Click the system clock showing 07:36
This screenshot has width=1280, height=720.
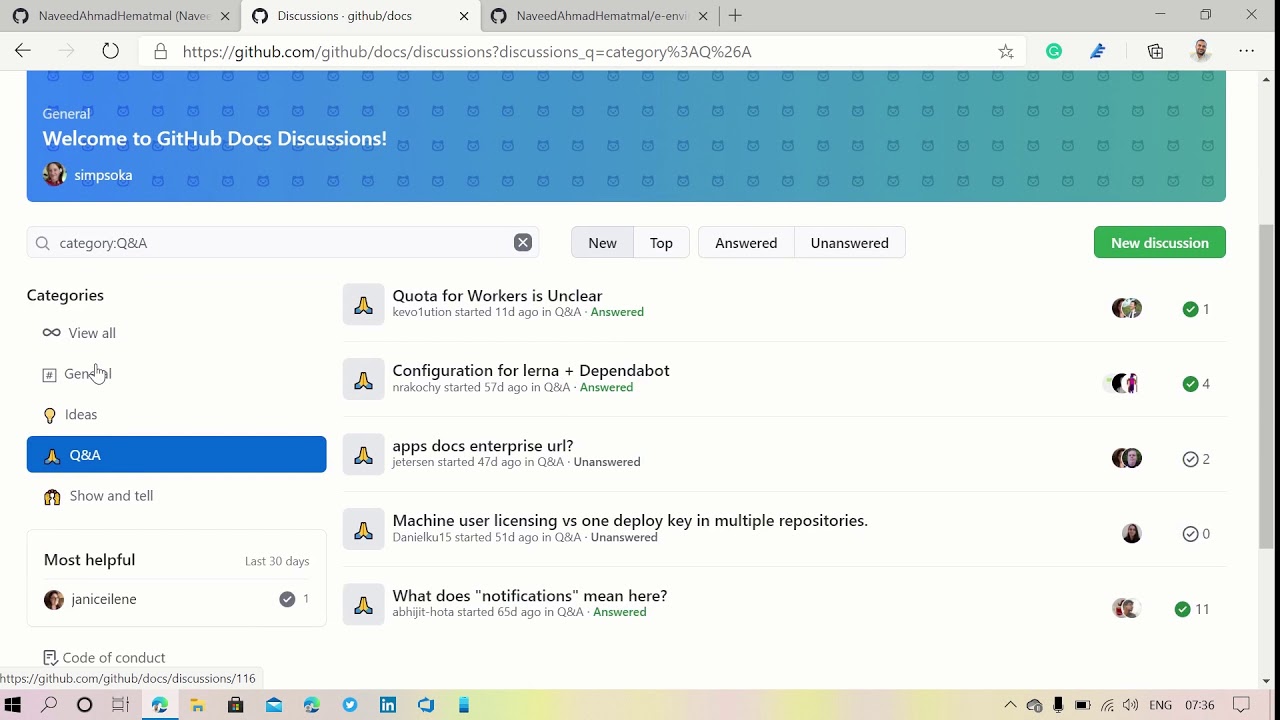coord(1200,705)
